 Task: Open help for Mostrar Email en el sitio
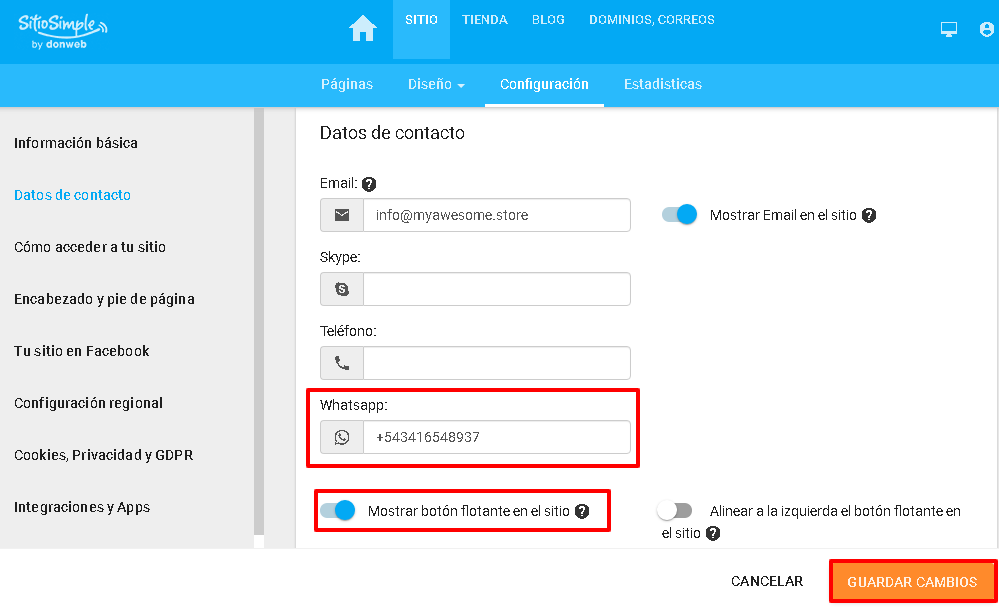(x=869, y=215)
